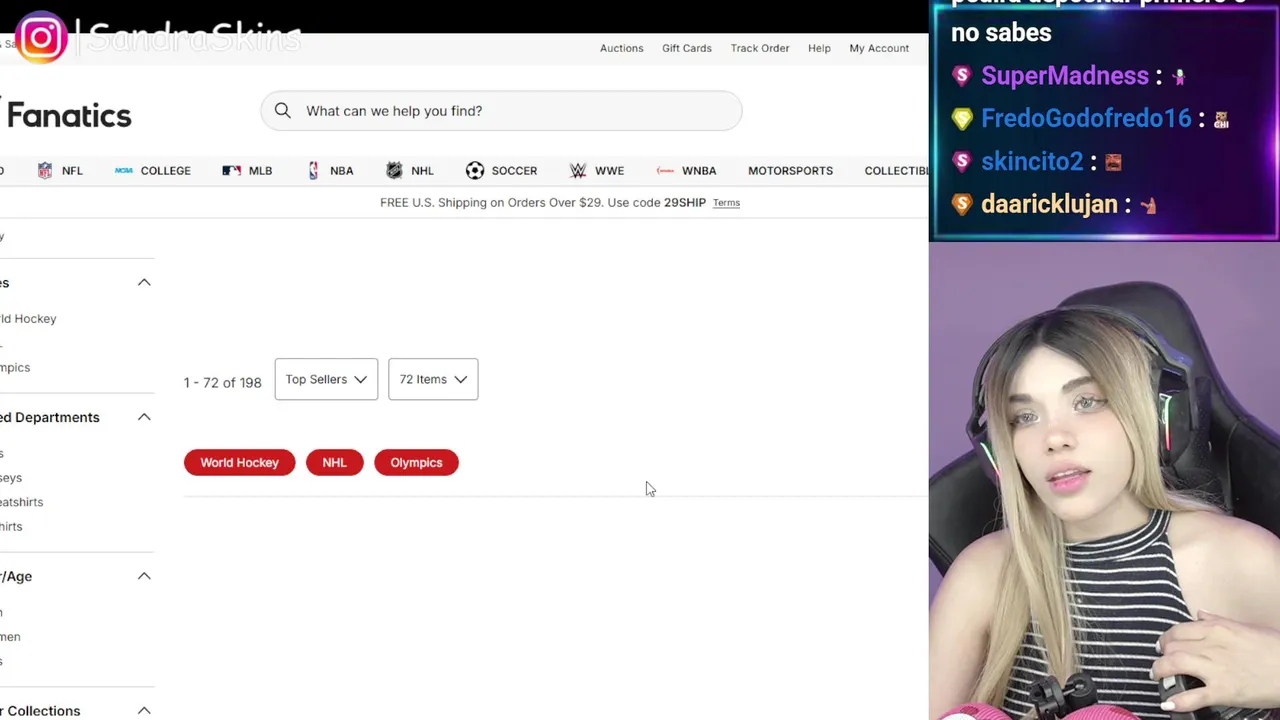Click the NFL shield icon

pyautogui.click(x=45, y=171)
